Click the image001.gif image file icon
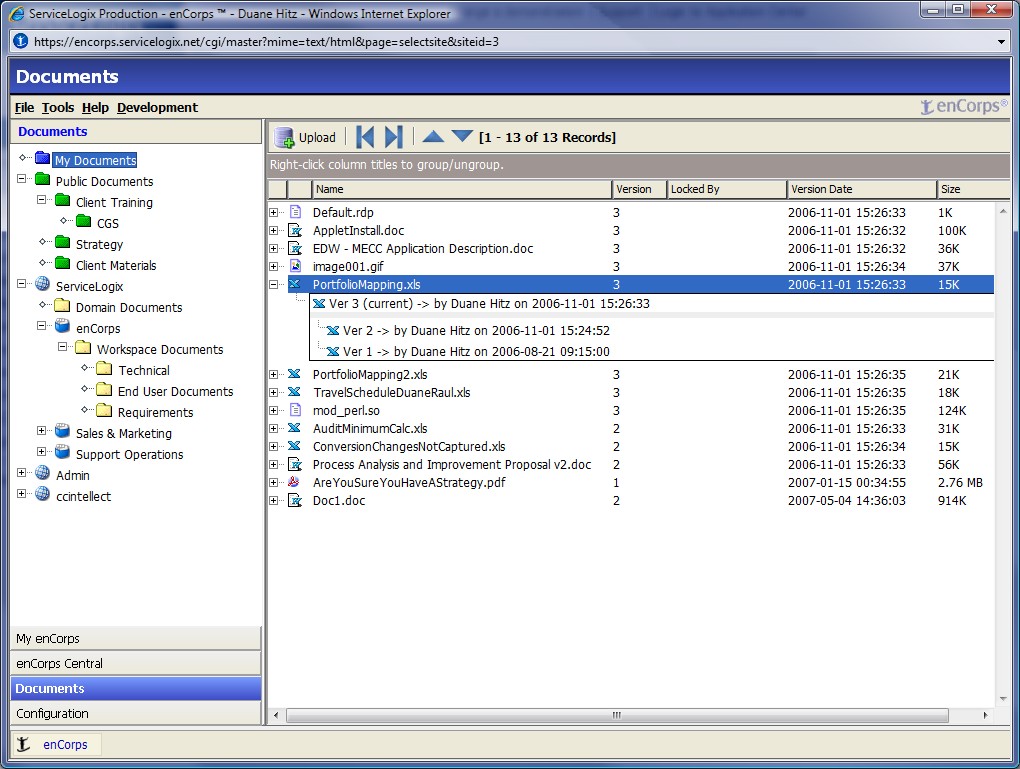The image size is (1020, 769). 295,265
